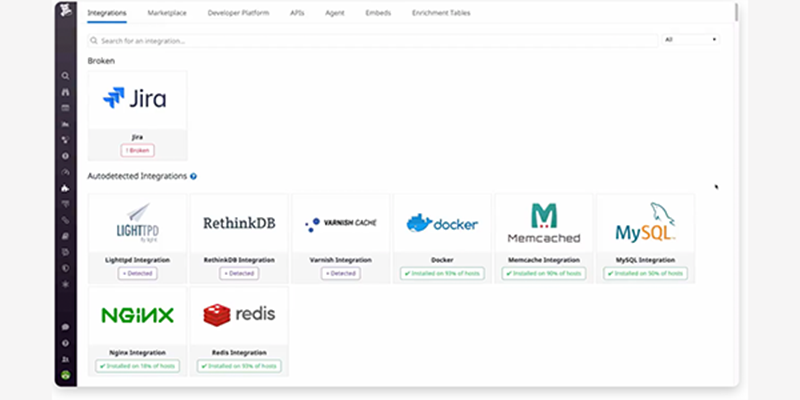The height and width of the screenshot is (400, 800).
Task: Click the Lighttpd logo tile
Action: tap(137, 223)
